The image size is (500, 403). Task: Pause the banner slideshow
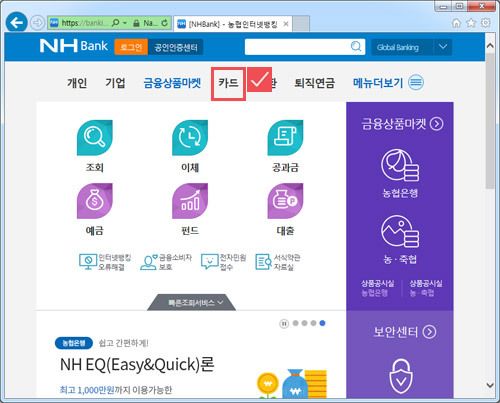pos(284,323)
